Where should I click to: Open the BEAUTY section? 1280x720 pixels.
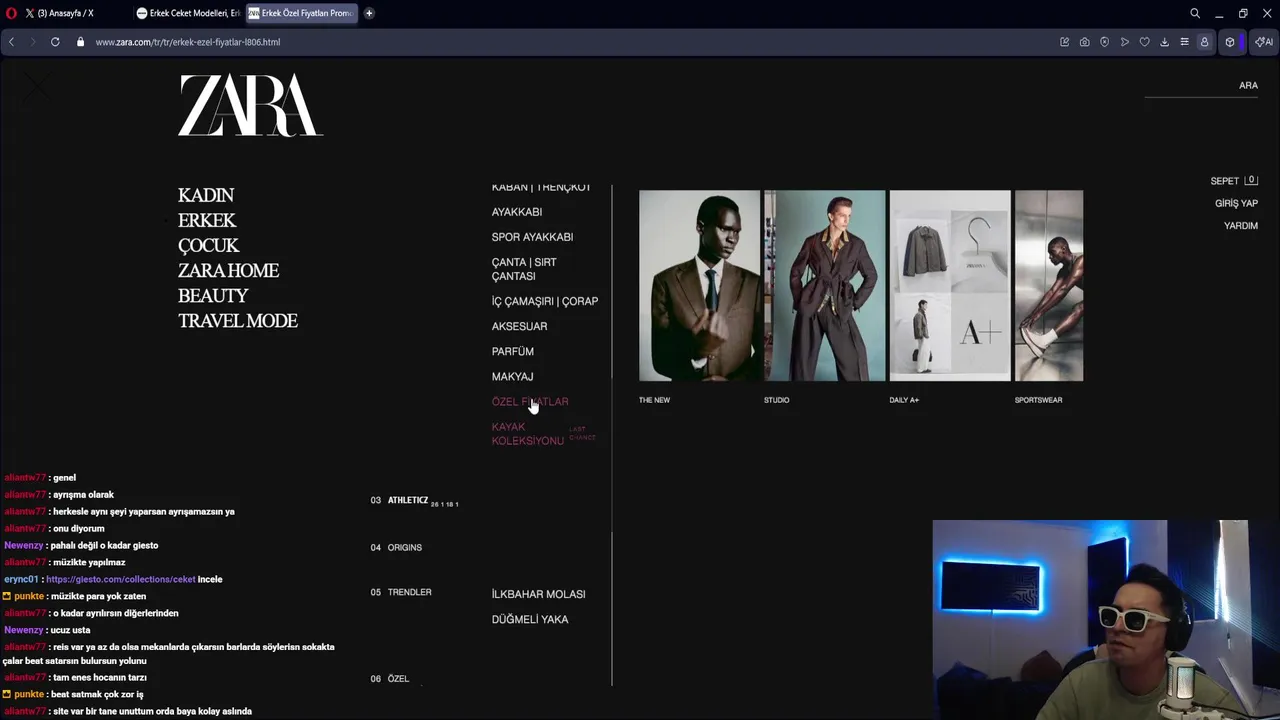click(213, 295)
